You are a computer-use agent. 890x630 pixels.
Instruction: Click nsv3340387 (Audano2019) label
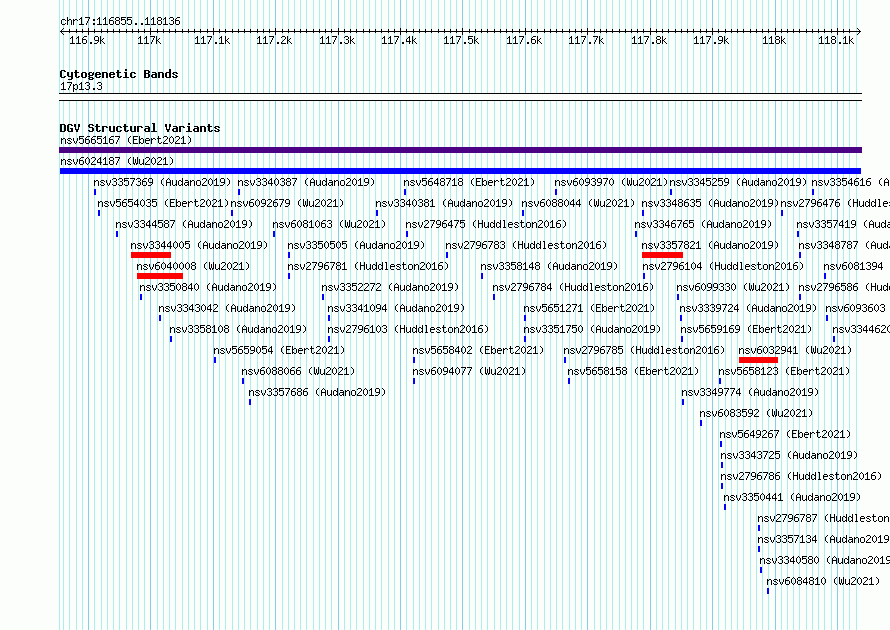(307, 182)
